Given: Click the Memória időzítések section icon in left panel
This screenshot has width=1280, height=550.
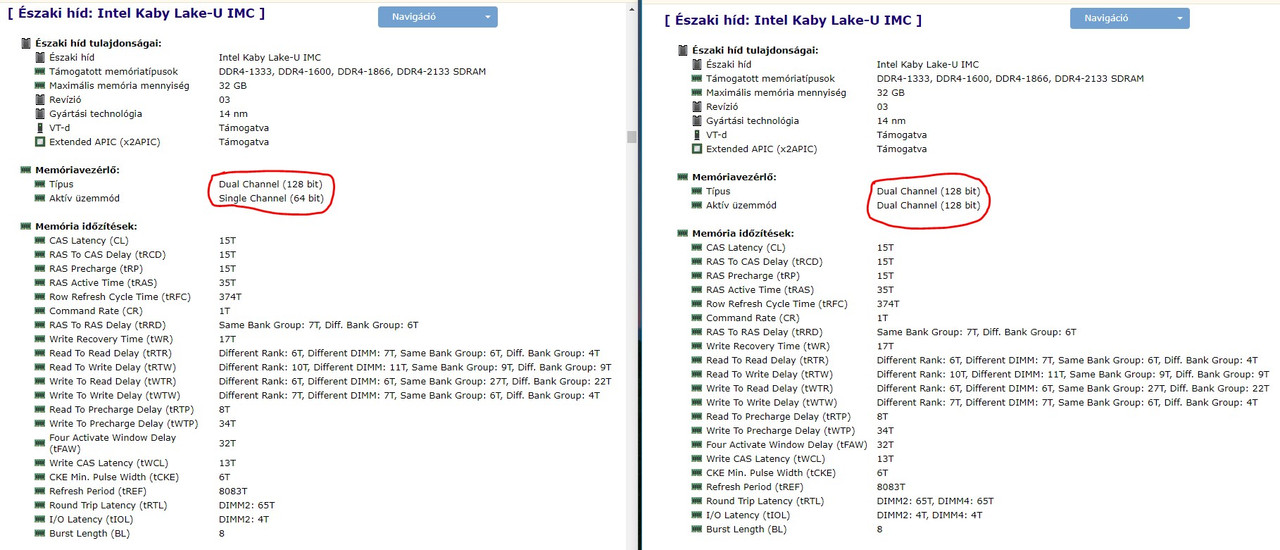Looking at the screenshot, I should click(26, 227).
